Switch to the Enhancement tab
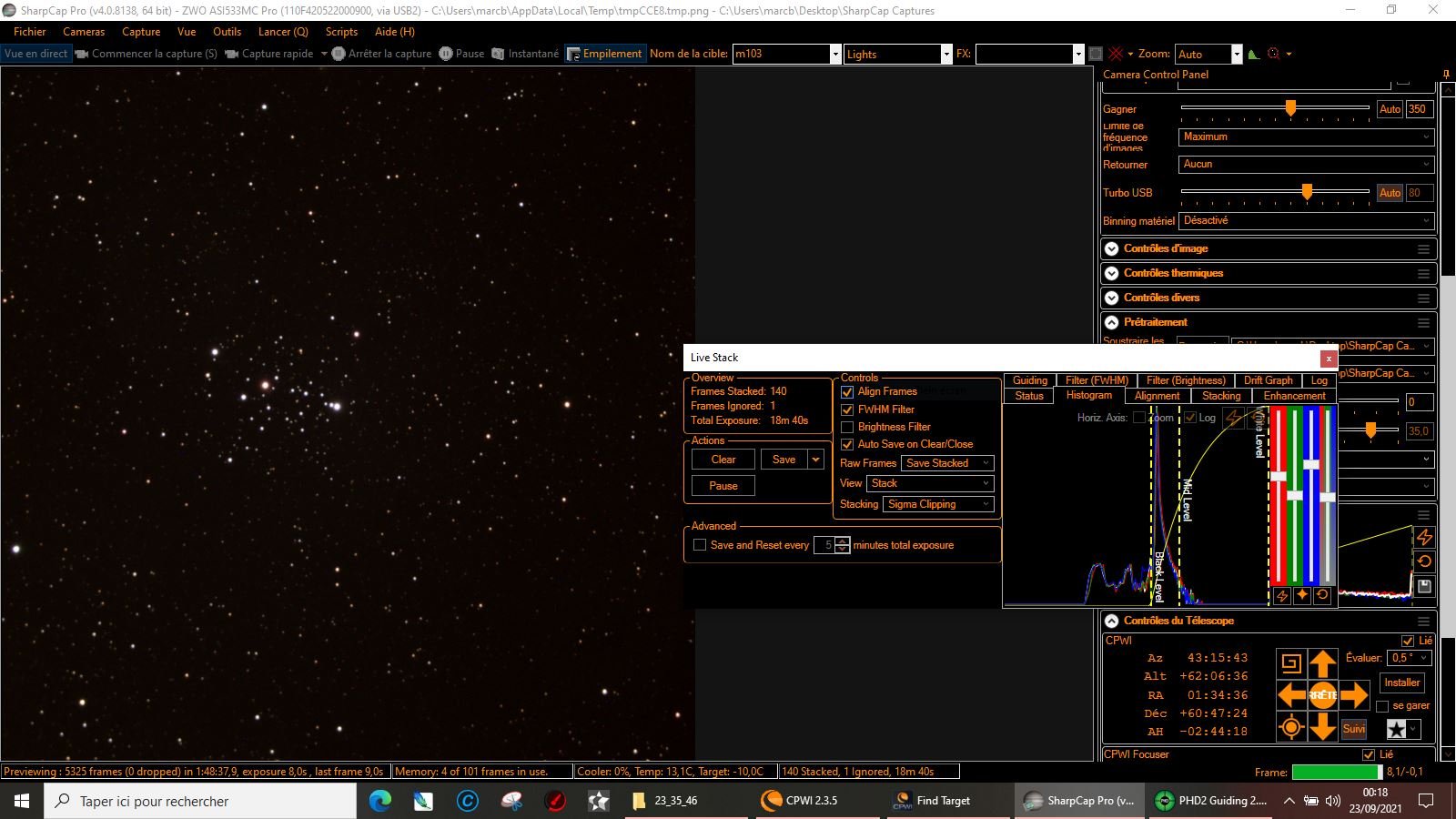The width and height of the screenshot is (1456, 819). pyautogui.click(x=1294, y=396)
